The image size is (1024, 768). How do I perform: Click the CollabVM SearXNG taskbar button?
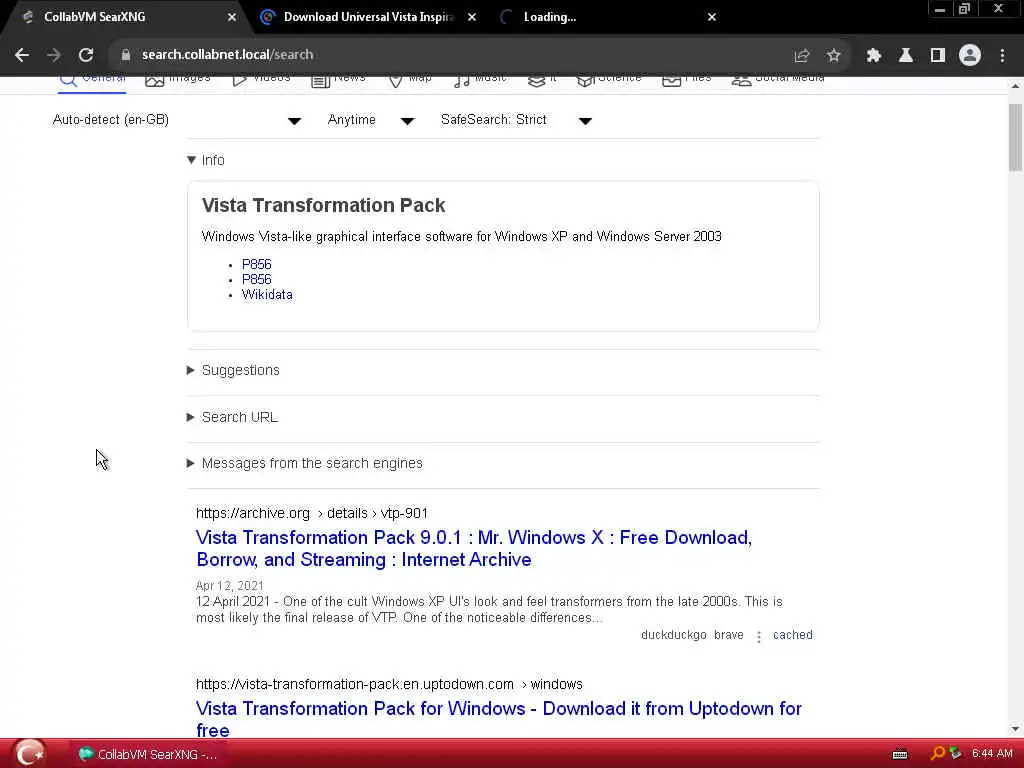pyautogui.click(x=148, y=754)
